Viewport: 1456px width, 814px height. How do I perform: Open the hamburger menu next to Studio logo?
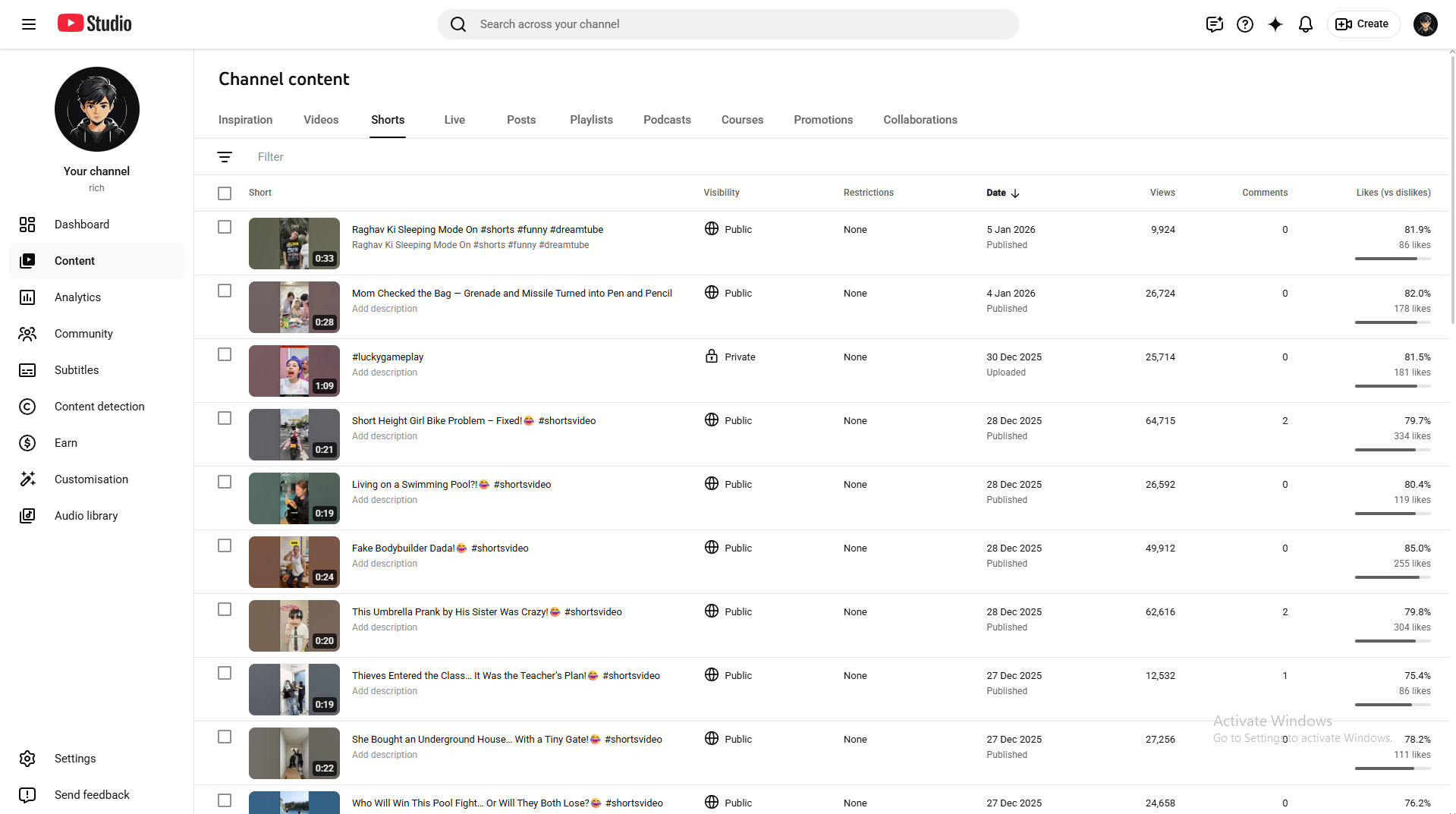pyautogui.click(x=29, y=24)
